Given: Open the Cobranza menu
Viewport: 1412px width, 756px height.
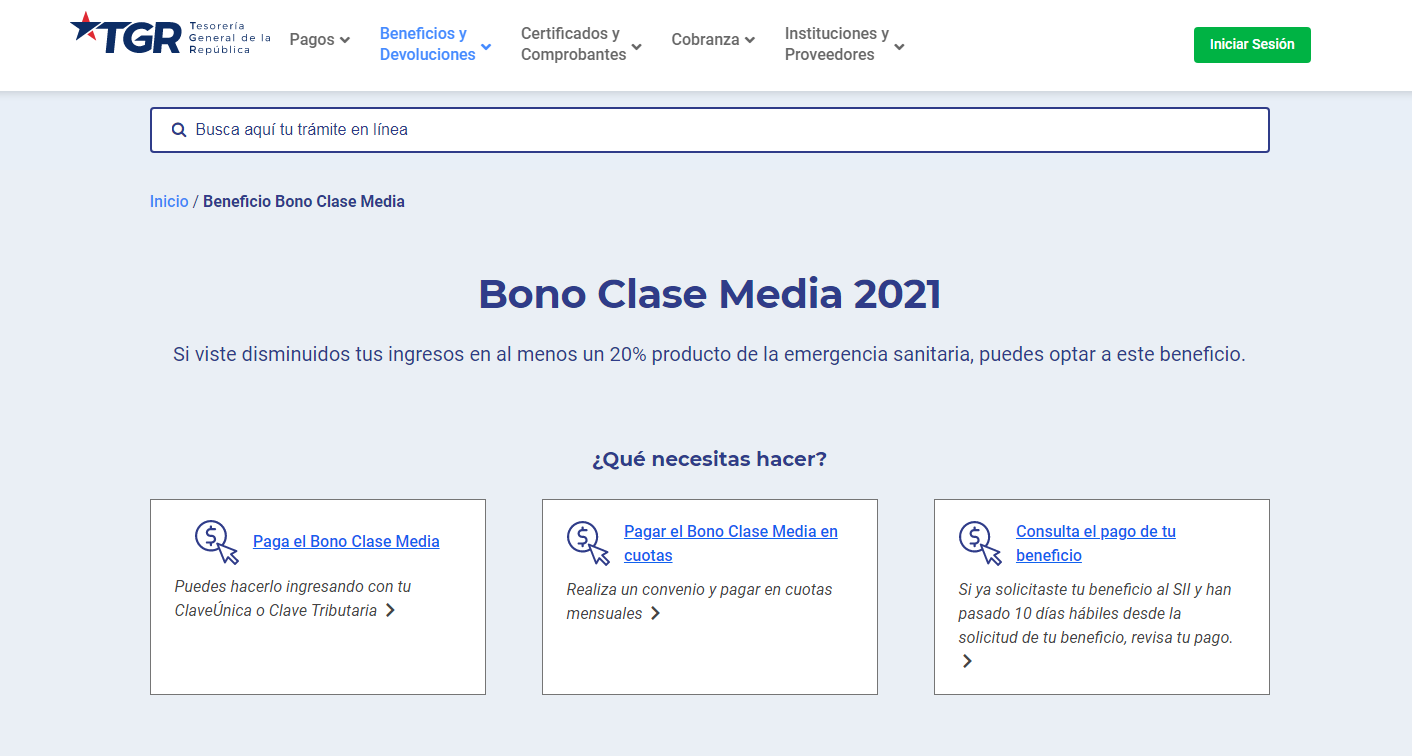Looking at the screenshot, I should point(712,40).
